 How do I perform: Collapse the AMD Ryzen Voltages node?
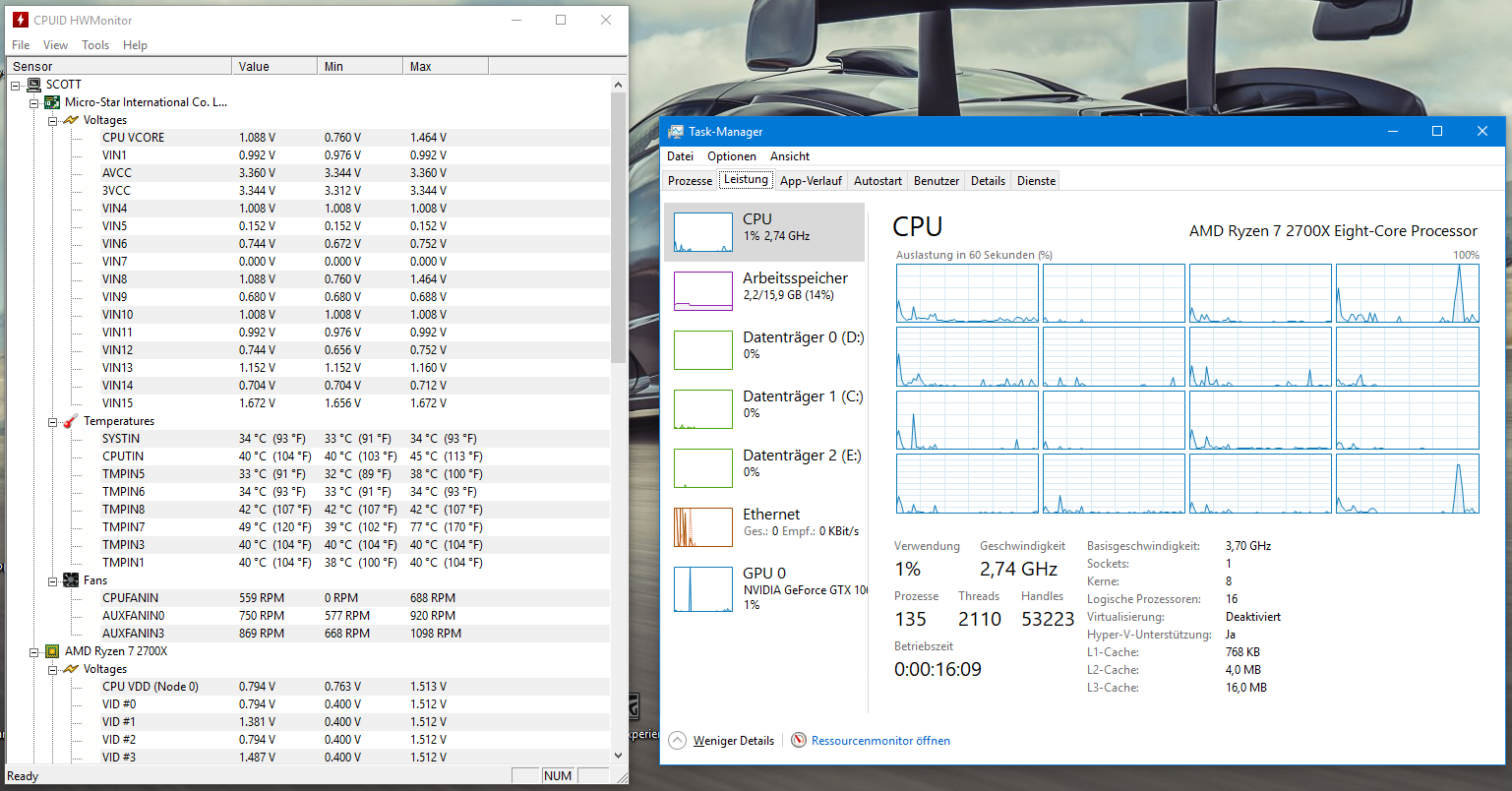coord(52,669)
